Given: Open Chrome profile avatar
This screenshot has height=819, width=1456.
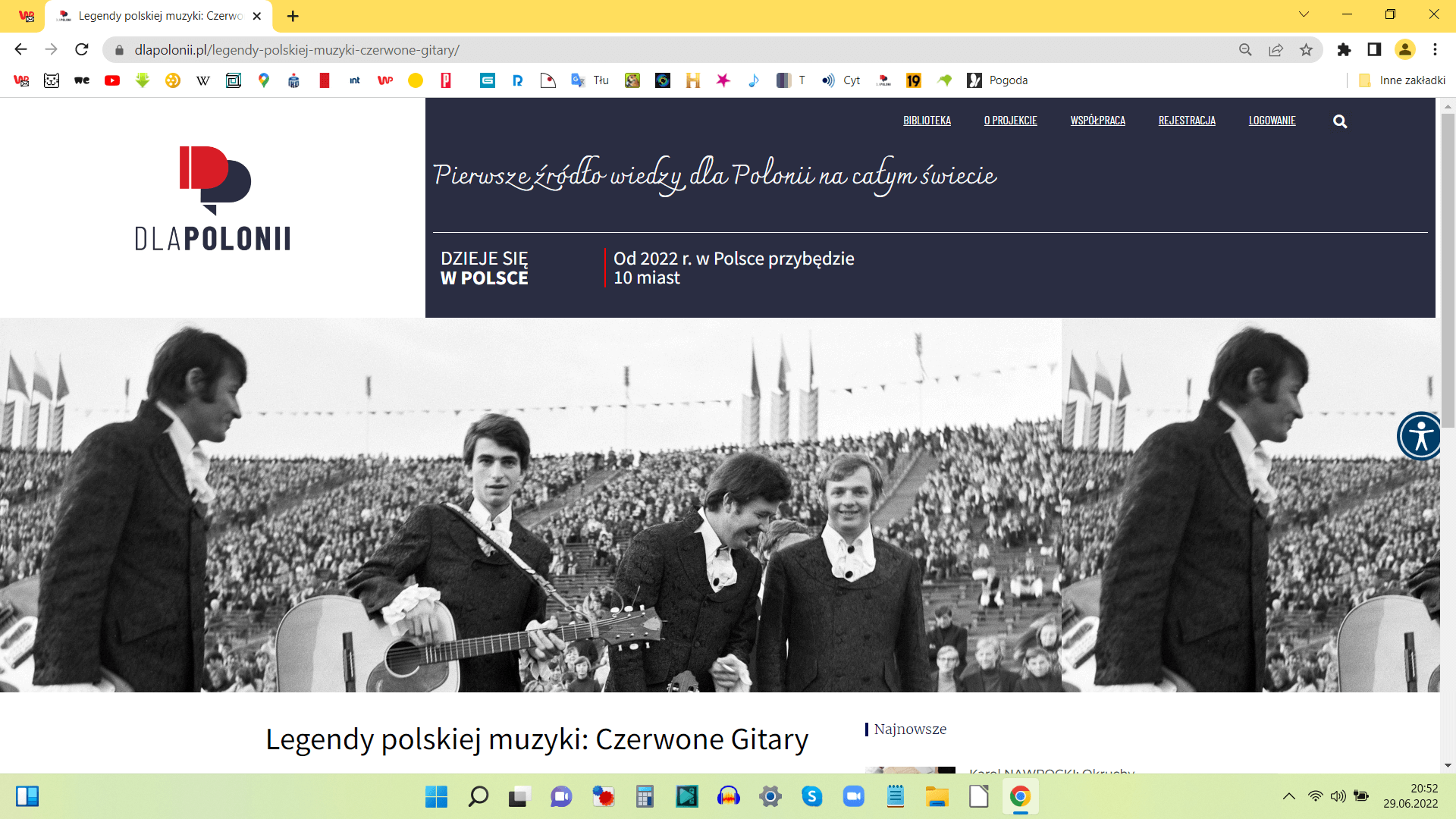Looking at the screenshot, I should pos(1404,50).
